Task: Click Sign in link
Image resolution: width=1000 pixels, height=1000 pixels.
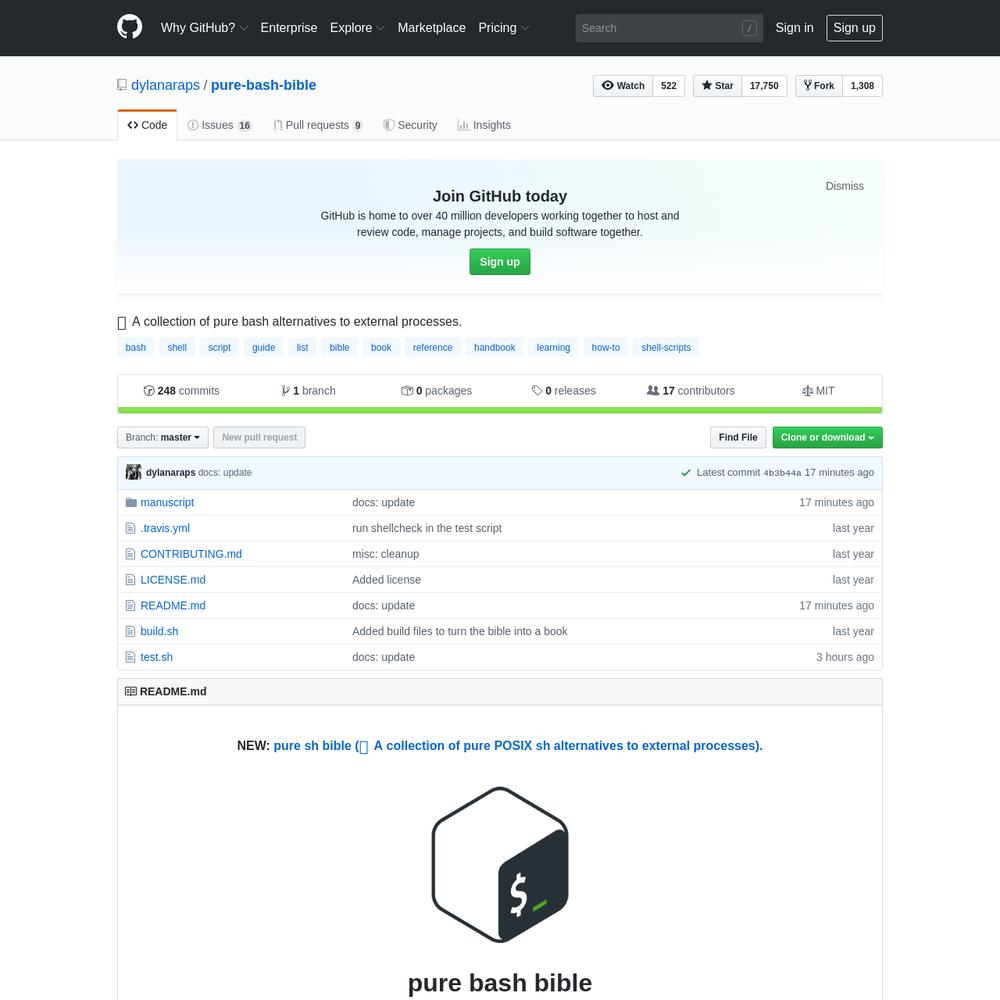Action: point(795,28)
